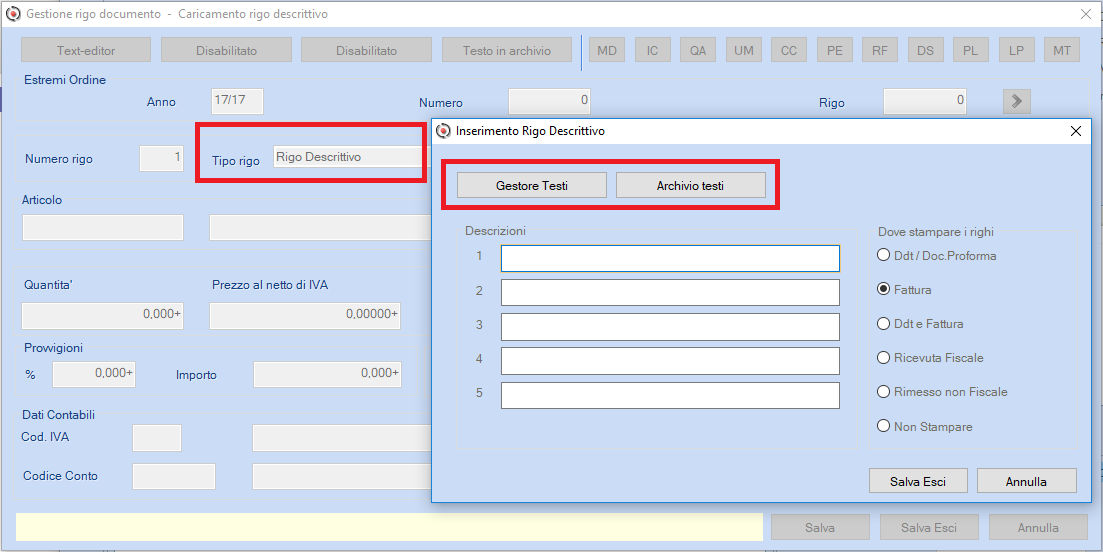Screen dimensions: 1103x552
Task: Focus description field 1
Action: point(670,258)
